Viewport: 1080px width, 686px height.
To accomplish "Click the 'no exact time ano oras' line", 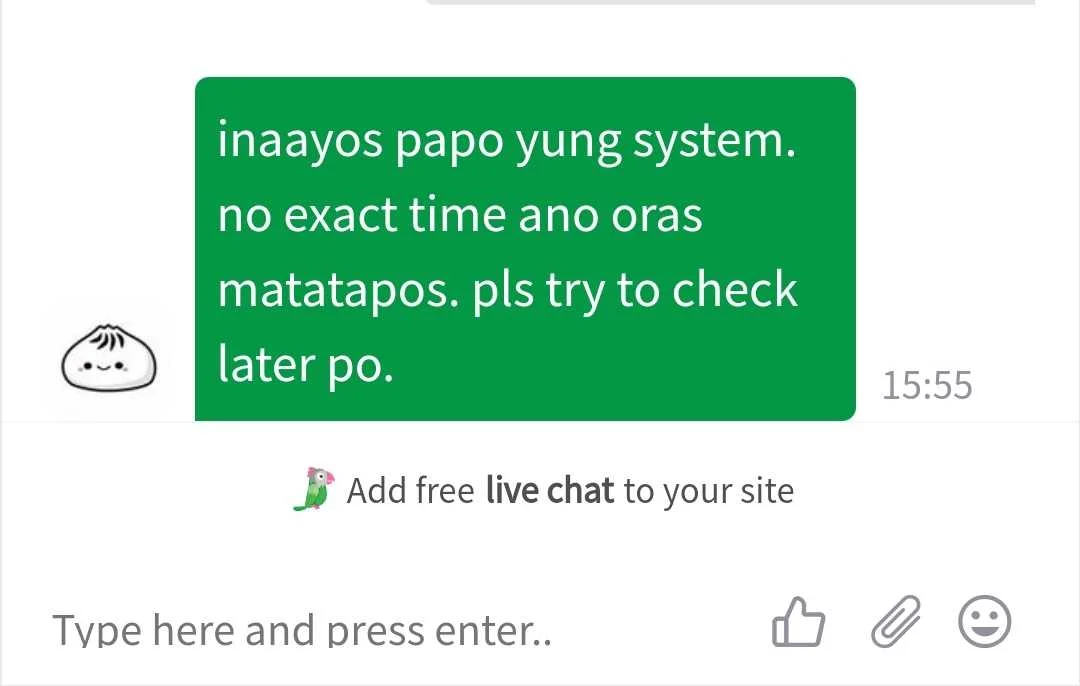I will tap(459, 215).
